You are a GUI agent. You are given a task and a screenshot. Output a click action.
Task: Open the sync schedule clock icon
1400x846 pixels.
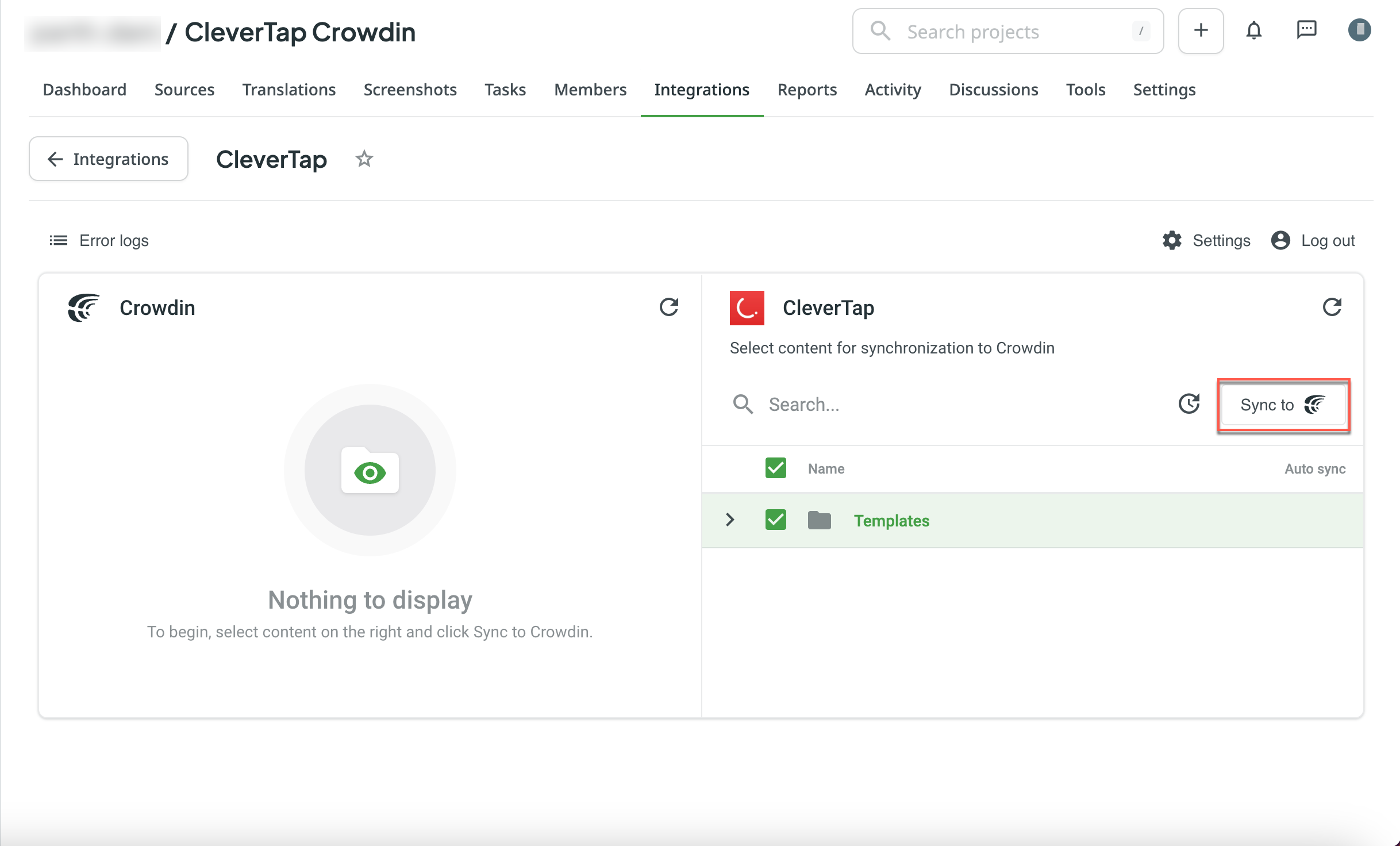pos(1189,404)
